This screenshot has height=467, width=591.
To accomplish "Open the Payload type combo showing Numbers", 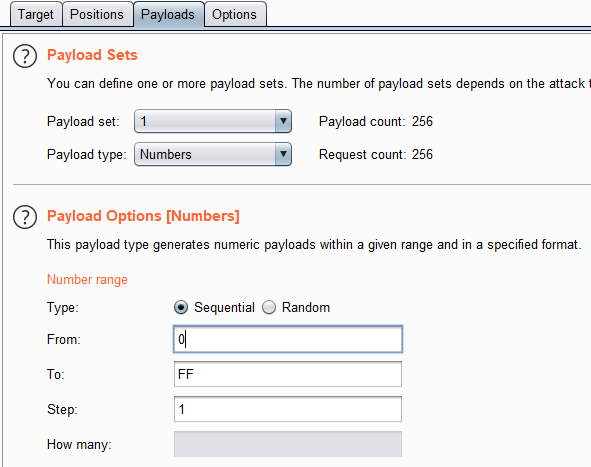I will [x=213, y=154].
